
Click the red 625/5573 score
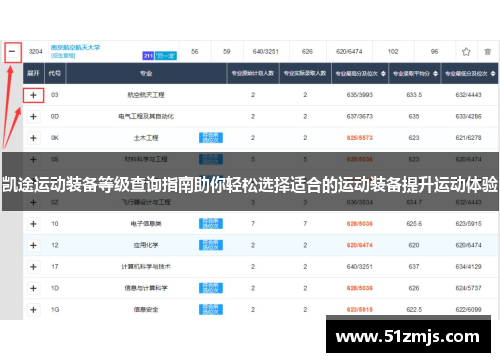coord(360,138)
